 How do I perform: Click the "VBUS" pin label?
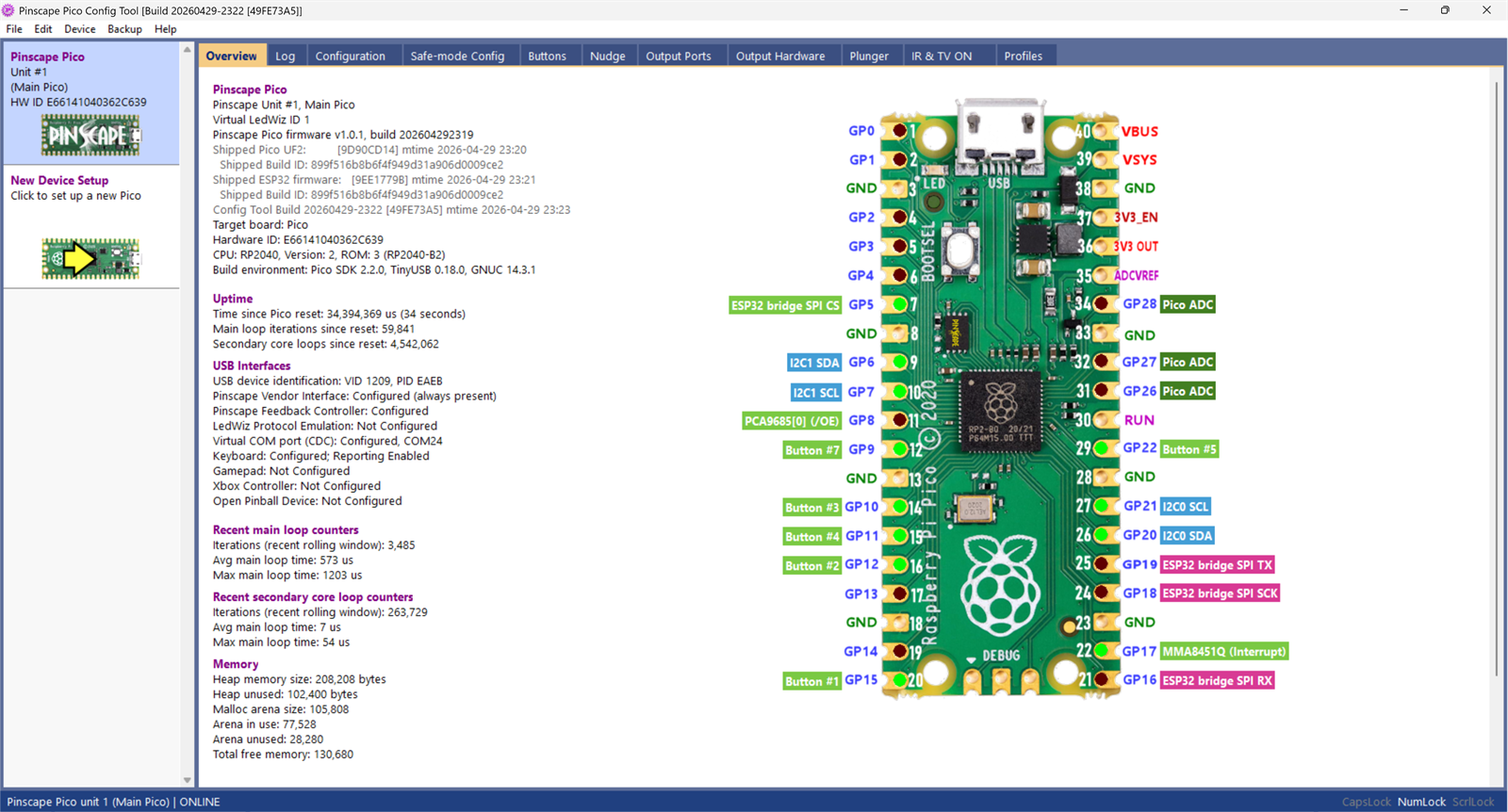[x=1139, y=131]
